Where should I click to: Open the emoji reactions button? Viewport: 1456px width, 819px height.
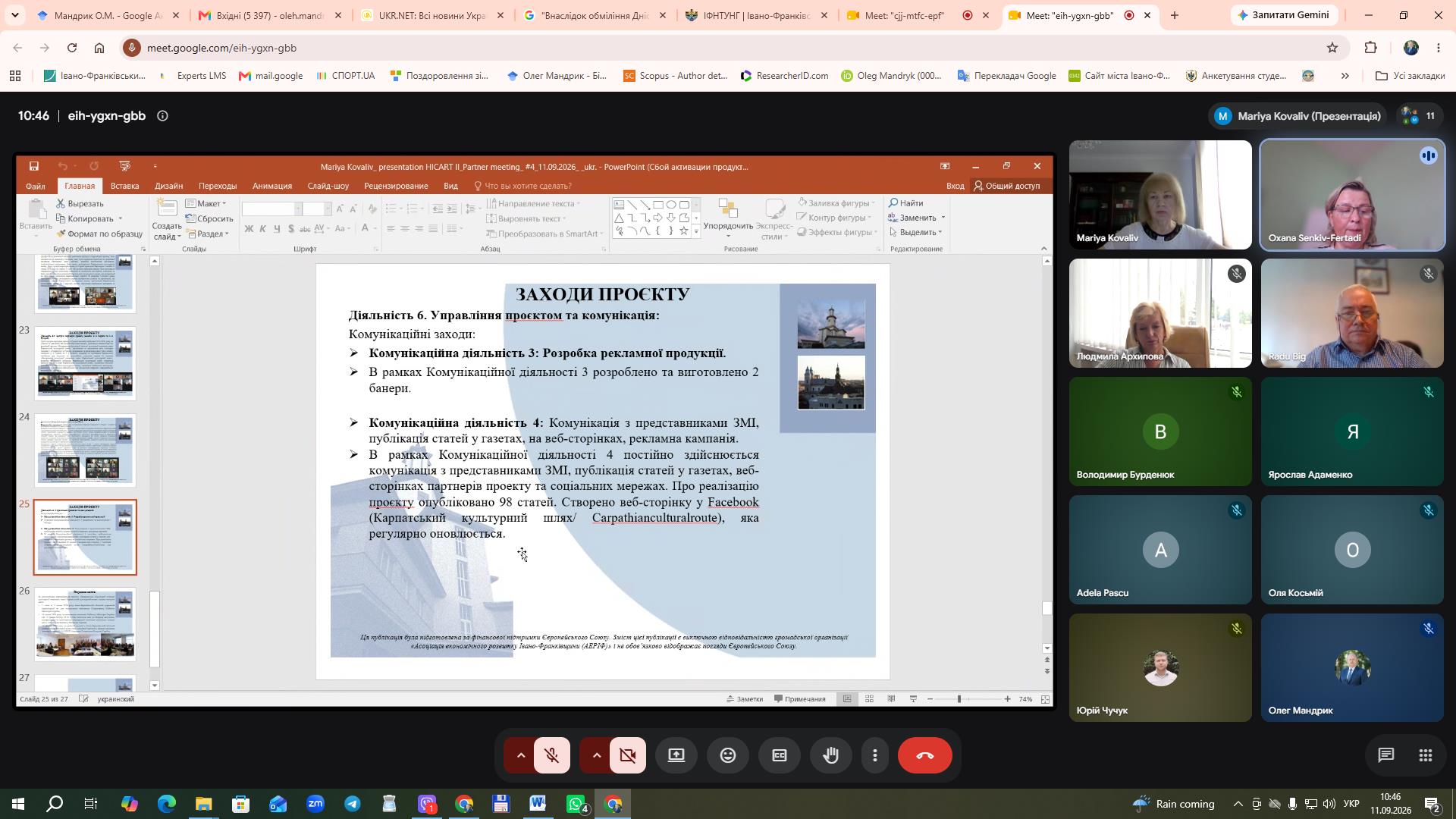click(728, 755)
